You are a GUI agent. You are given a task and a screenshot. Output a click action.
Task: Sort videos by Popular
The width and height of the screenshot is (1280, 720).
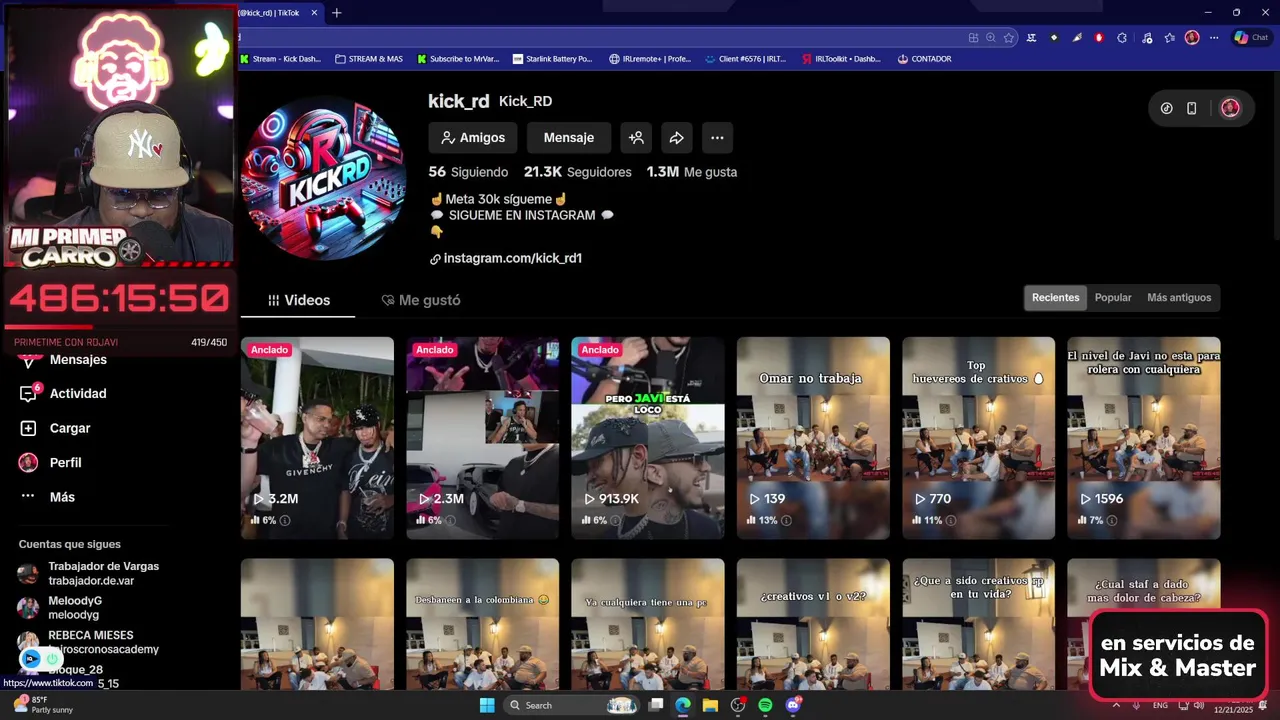[1113, 298]
